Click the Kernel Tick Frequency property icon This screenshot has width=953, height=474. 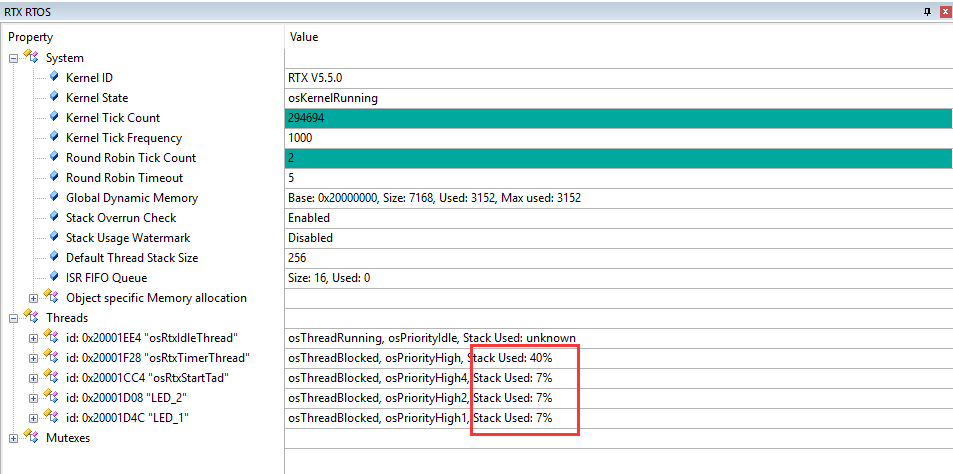(54, 137)
